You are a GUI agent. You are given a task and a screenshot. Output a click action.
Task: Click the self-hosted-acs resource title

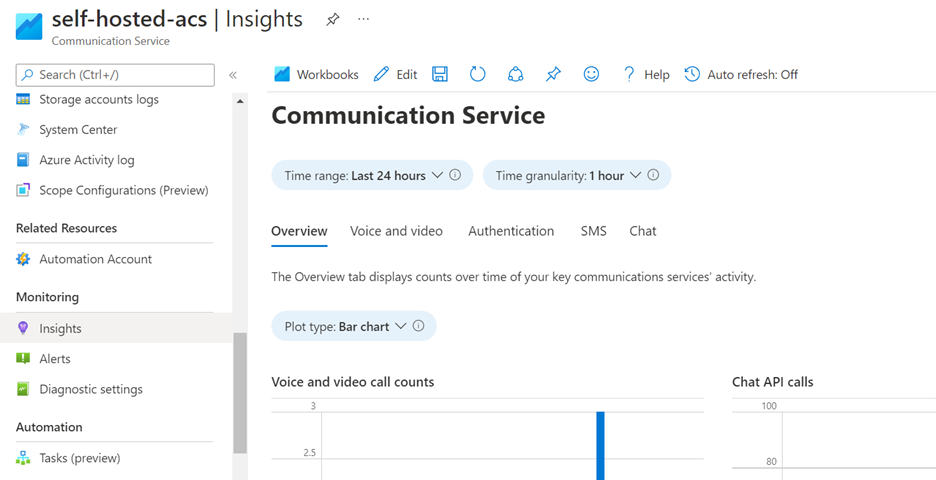pos(130,19)
